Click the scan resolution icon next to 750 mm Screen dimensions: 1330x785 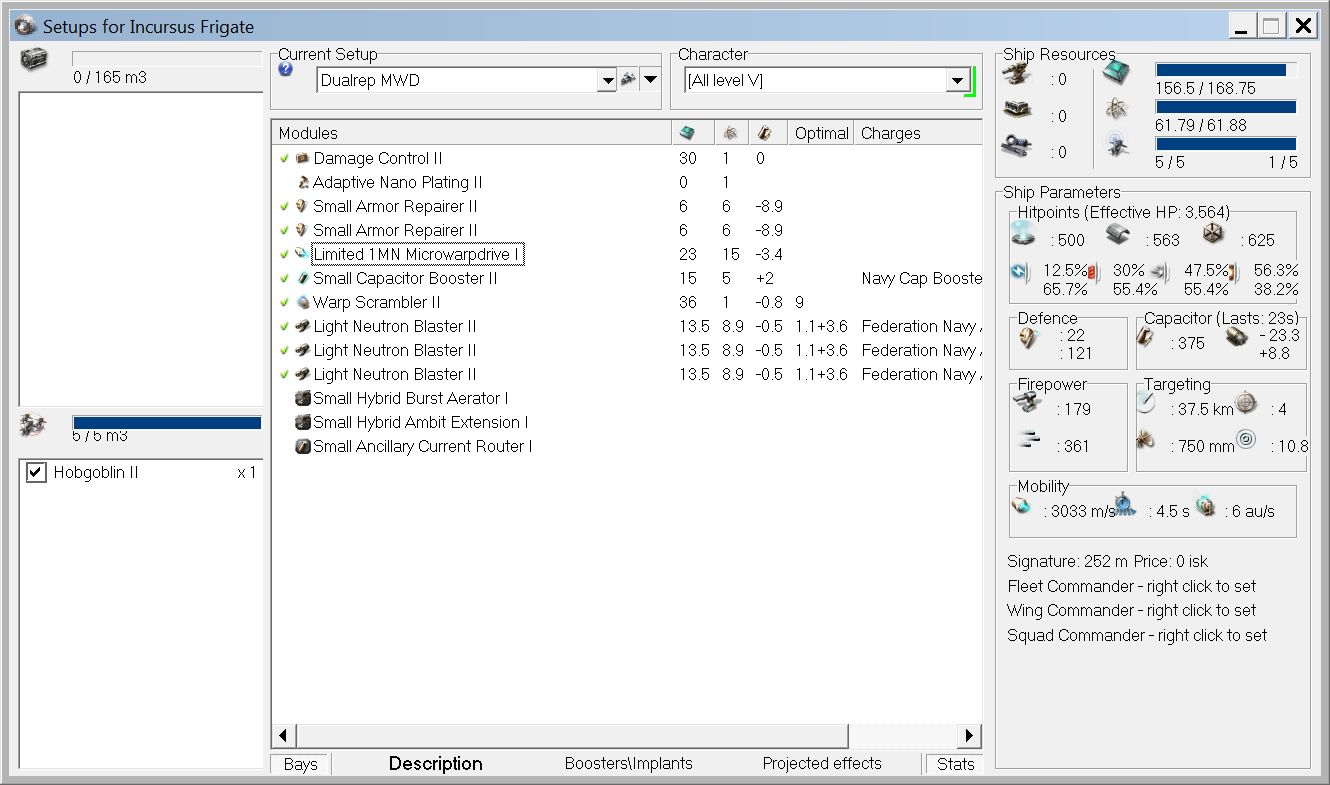pos(1147,439)
